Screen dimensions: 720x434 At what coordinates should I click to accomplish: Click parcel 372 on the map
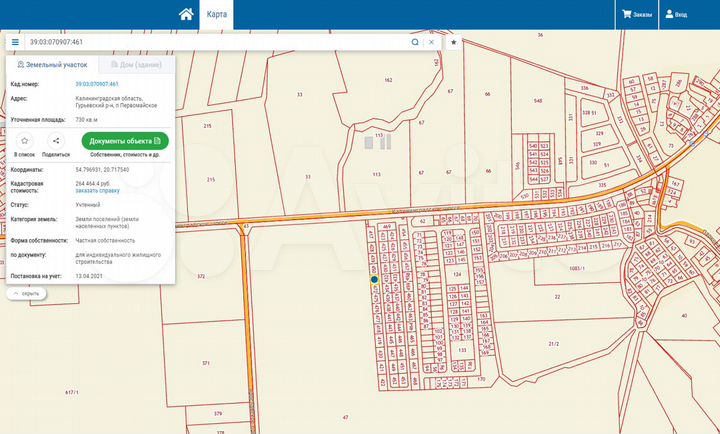pyautogui.click(x=201, y=276)
